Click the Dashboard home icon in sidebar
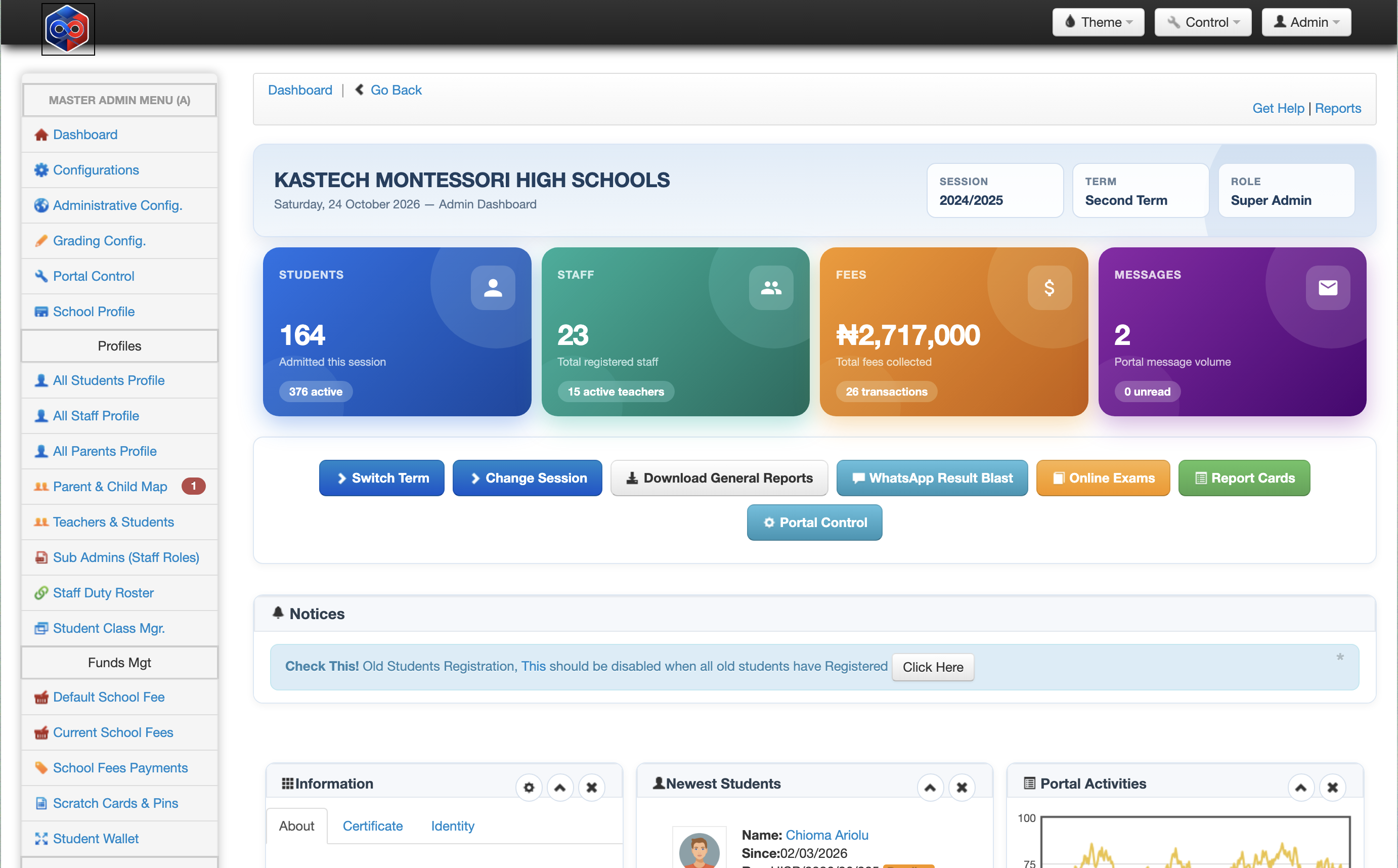 [x=41, y=135]
